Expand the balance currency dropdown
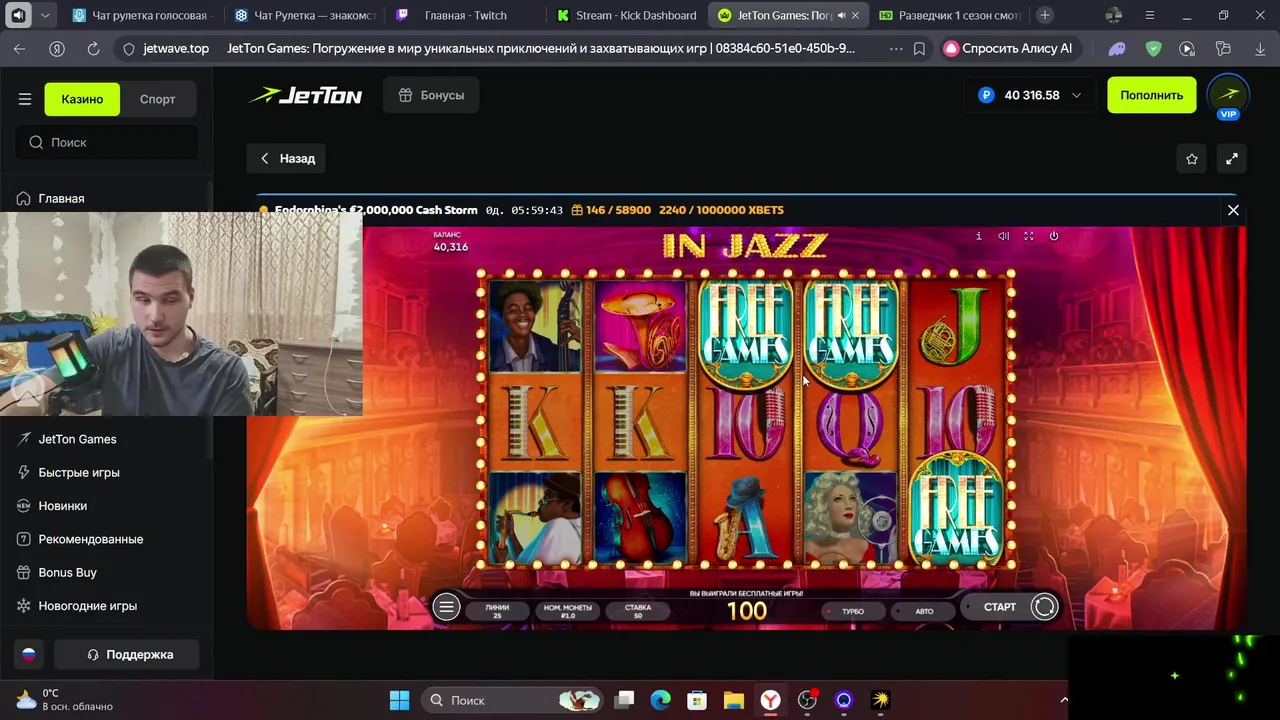Viewport: 1280px width, 720px height. coord(1076,95)
